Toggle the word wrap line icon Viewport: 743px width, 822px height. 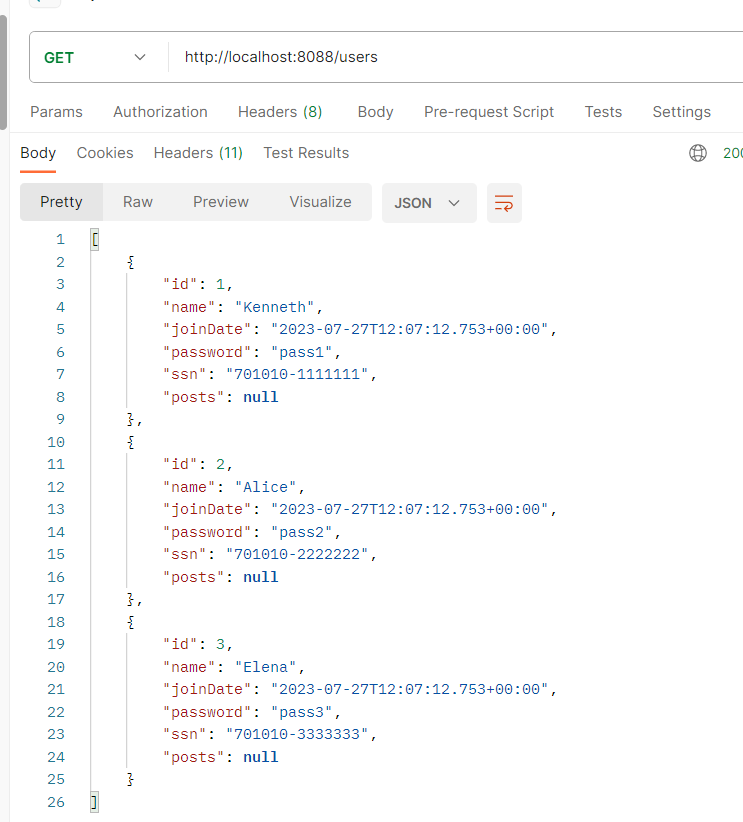coord(504,203)
